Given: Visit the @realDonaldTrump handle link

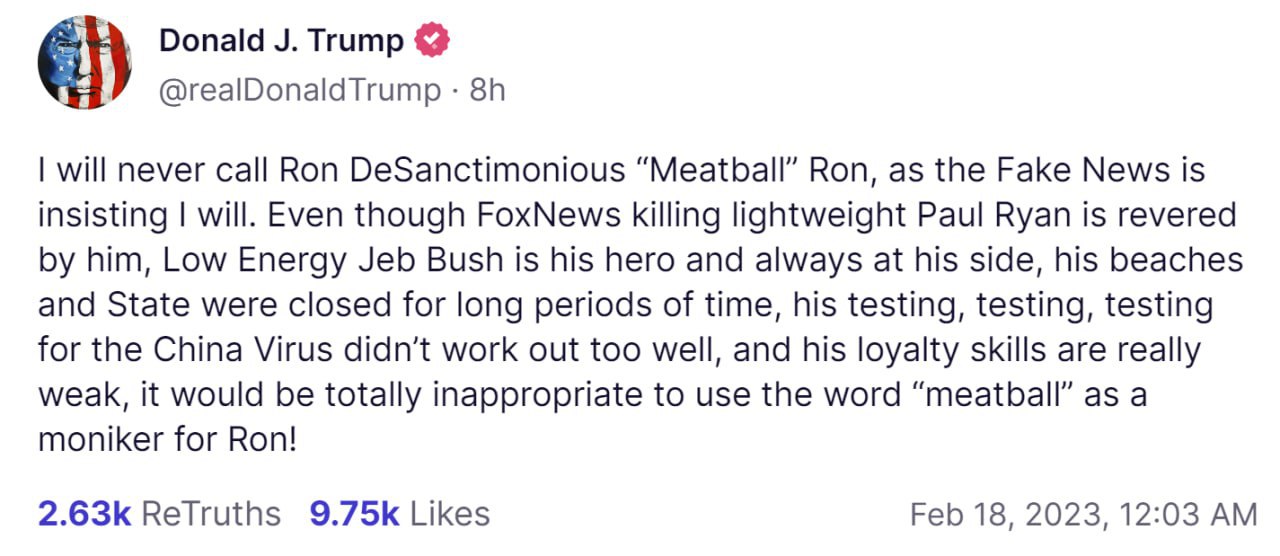Looking at the screenshot, I should (300, 90).
